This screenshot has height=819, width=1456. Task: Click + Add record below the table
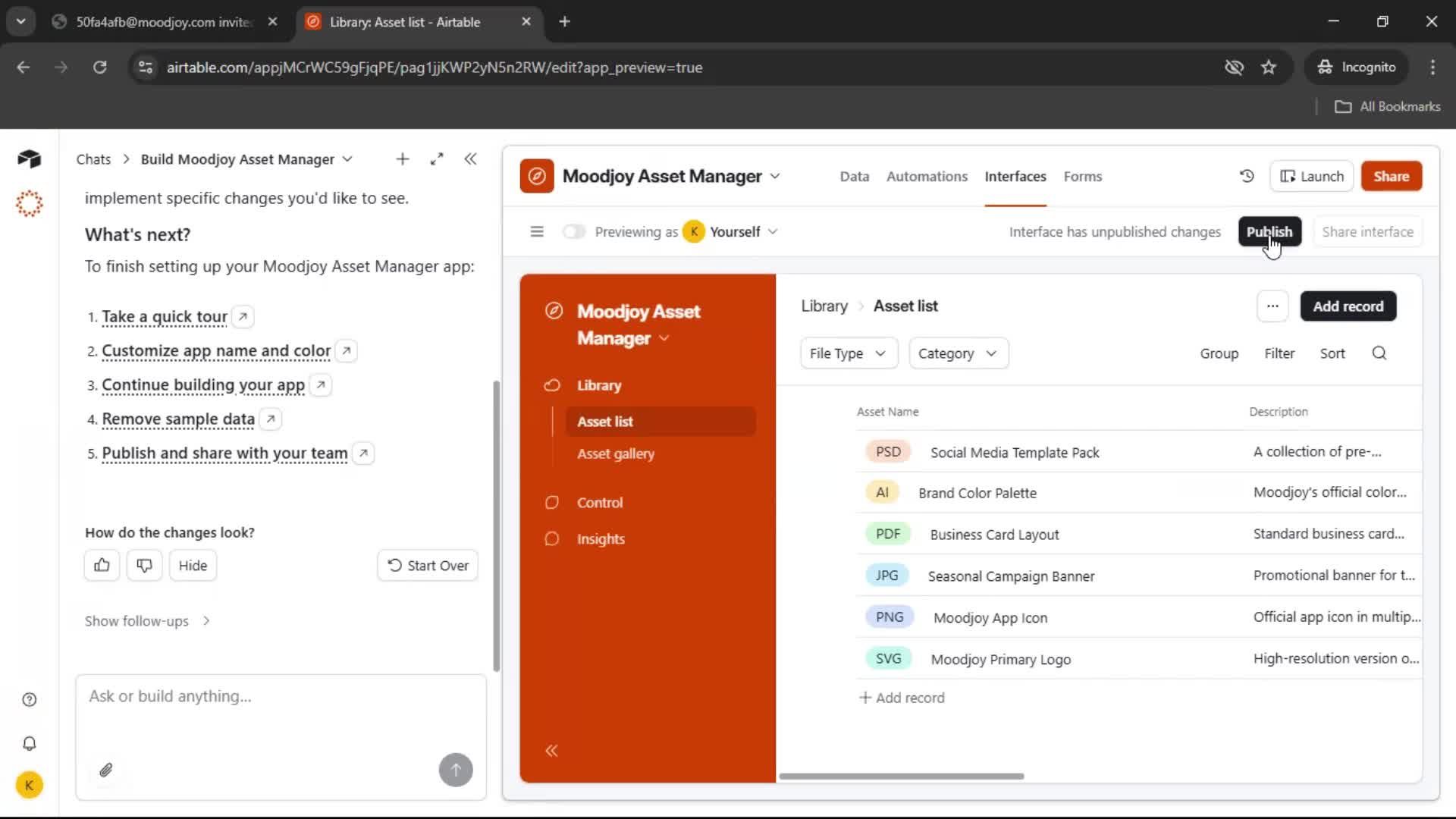pyautogui.click(x=902, y=698)
